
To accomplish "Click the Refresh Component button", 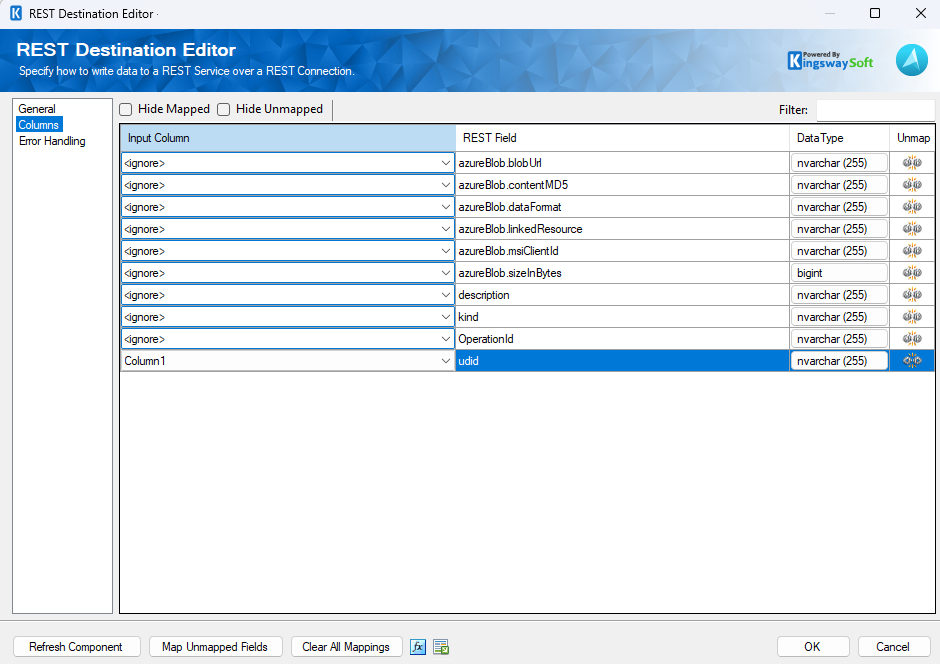I will pos(76,647).
